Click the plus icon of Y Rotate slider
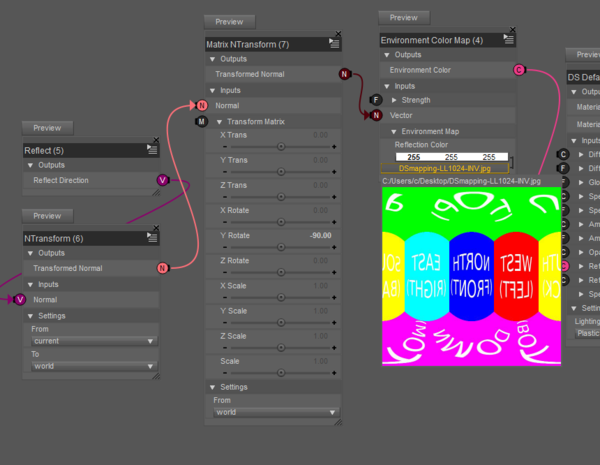The height and width of the screenshot is (465, 600). coord(334,247)
